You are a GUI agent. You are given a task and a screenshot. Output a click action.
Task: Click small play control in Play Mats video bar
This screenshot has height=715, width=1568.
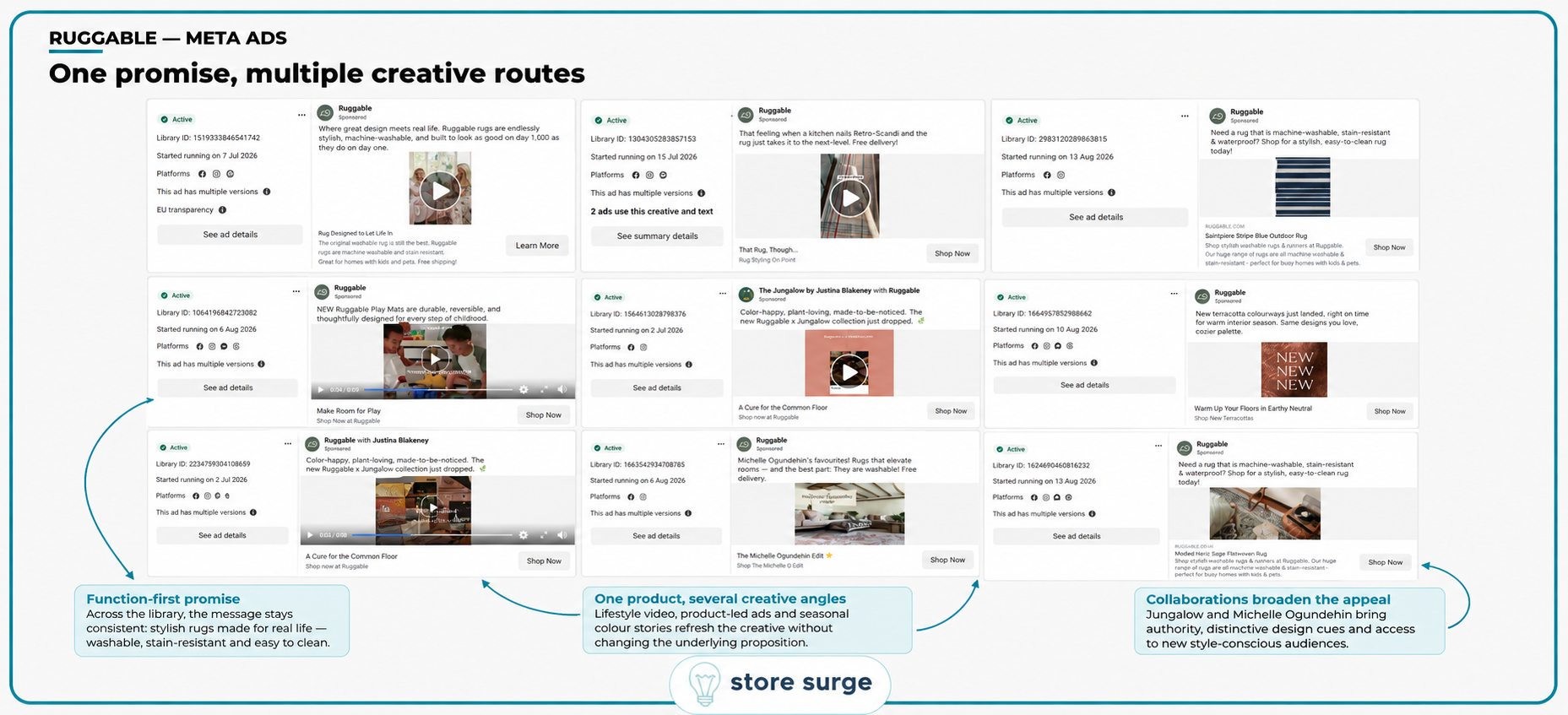coord(320,390)
